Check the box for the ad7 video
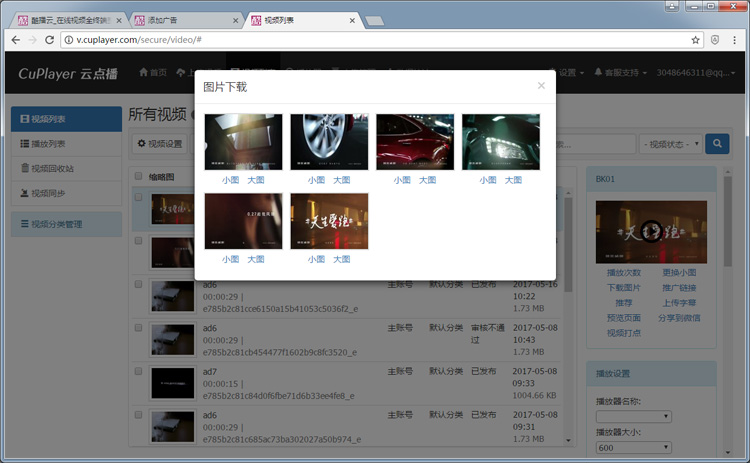 point(138,371)
